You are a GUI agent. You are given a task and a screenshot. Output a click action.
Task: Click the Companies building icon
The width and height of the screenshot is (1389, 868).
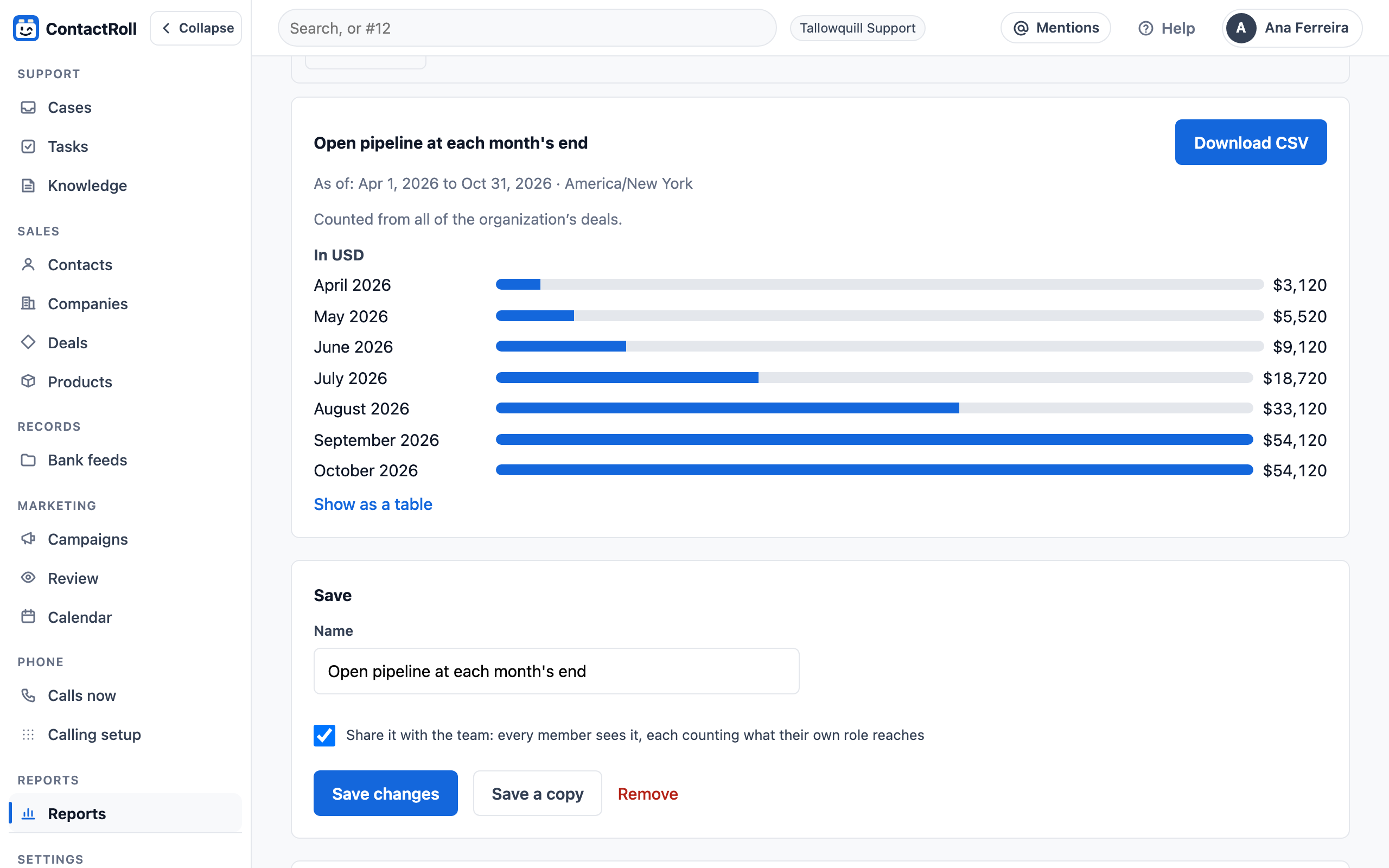pyautogui.click(x=28, y=304)
